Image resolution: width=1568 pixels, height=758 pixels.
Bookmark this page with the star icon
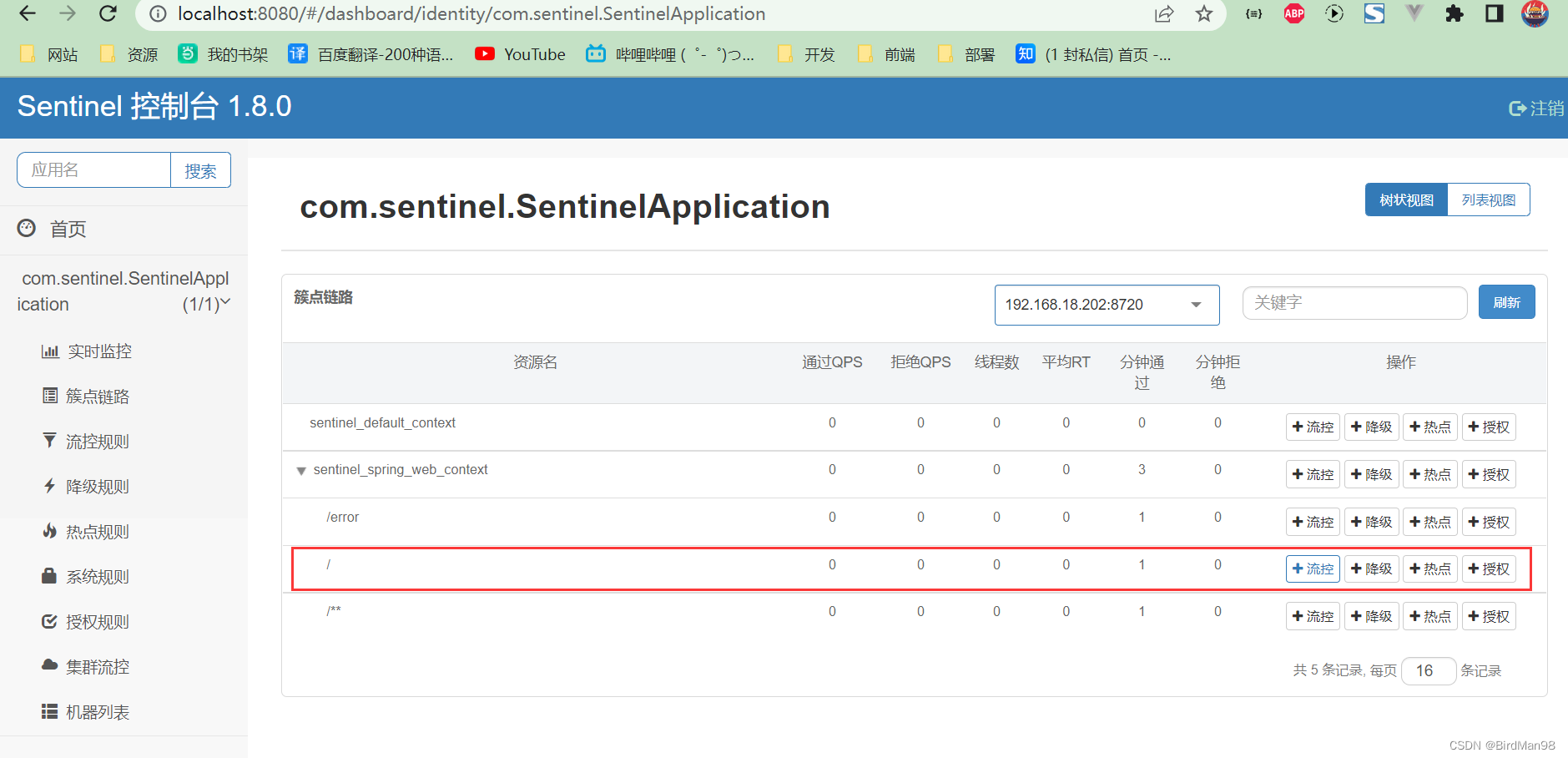1203,14
